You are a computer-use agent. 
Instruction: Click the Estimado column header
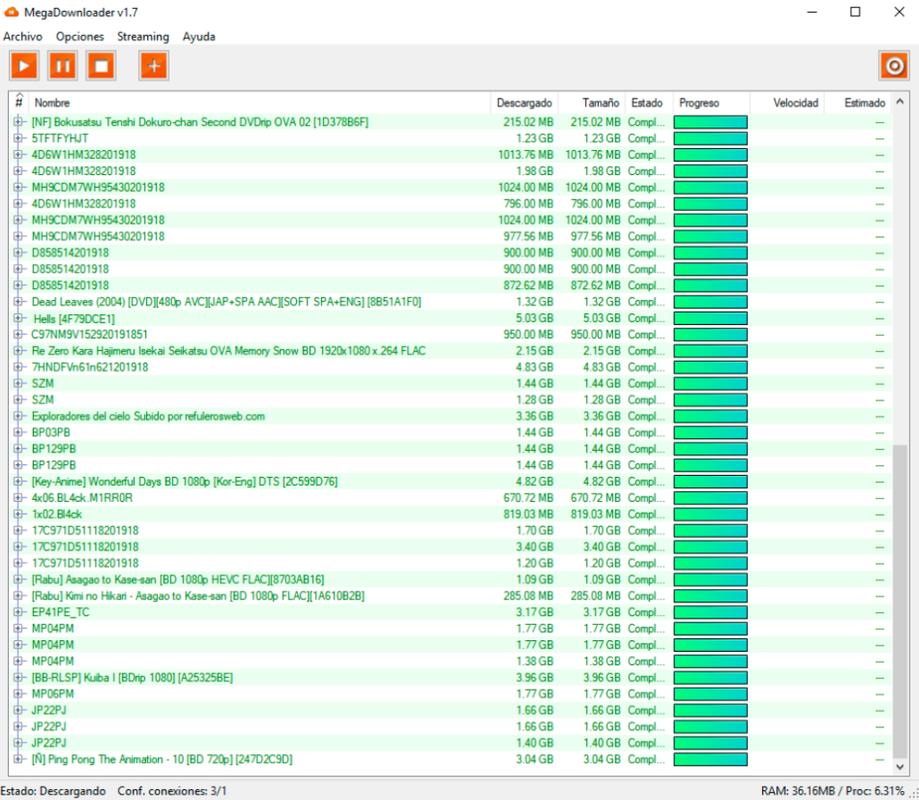[x=858, y=103]
